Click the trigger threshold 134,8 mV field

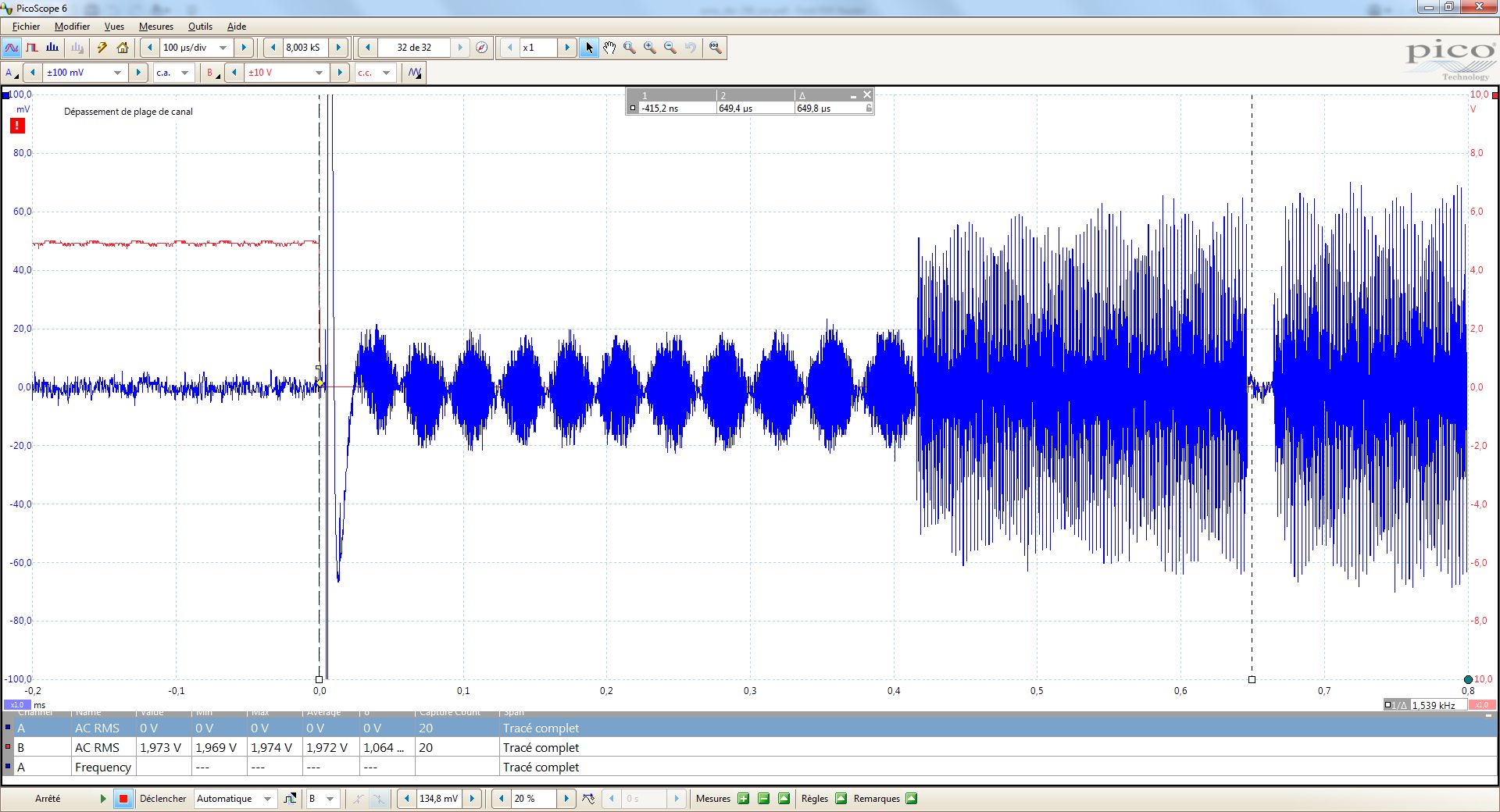(x=439, y=799)
